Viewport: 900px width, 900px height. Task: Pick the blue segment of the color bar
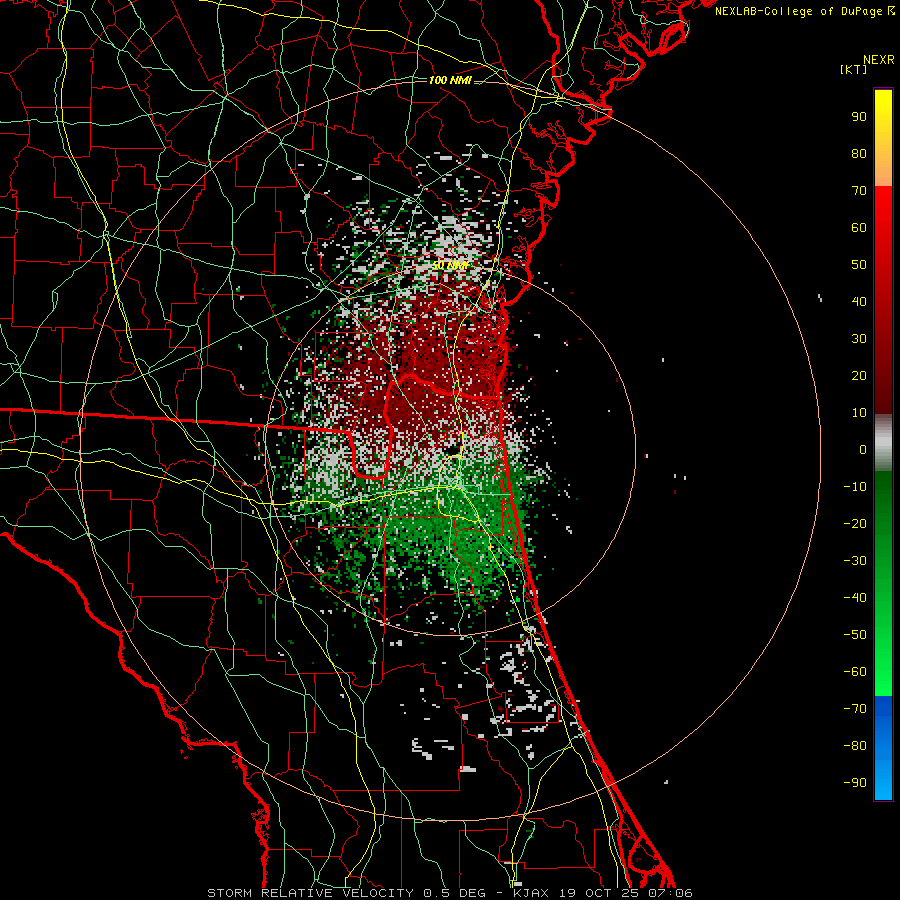pos(883,748)
